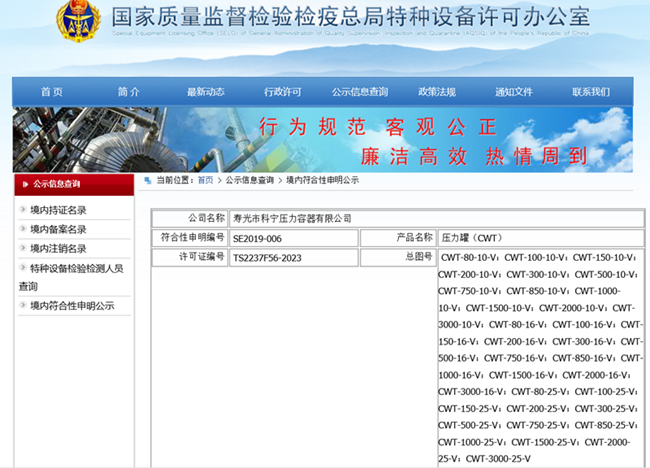Viewport: 650px width, 468px height.
Task: Open the 首页 navigation menu item
Action: point(52,92)
